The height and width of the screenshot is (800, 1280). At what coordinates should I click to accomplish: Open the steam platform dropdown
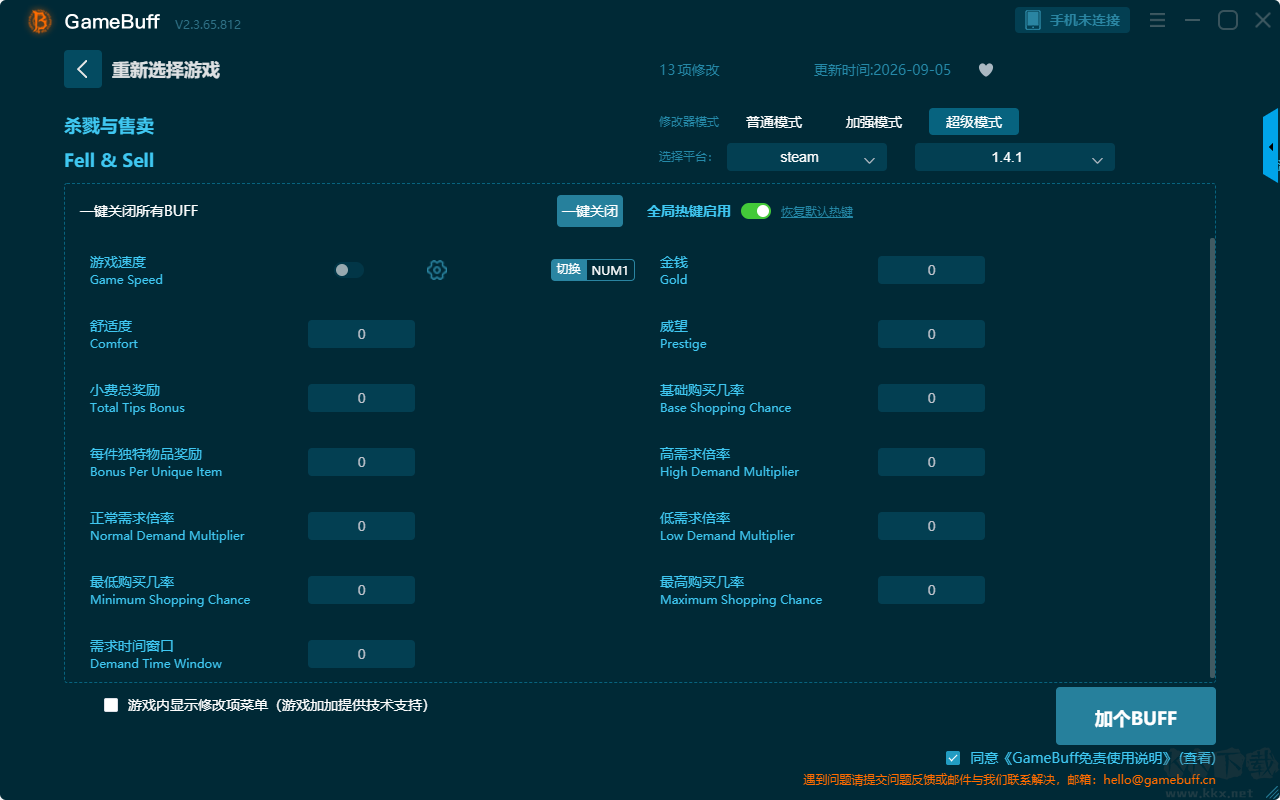pos(807,157)
